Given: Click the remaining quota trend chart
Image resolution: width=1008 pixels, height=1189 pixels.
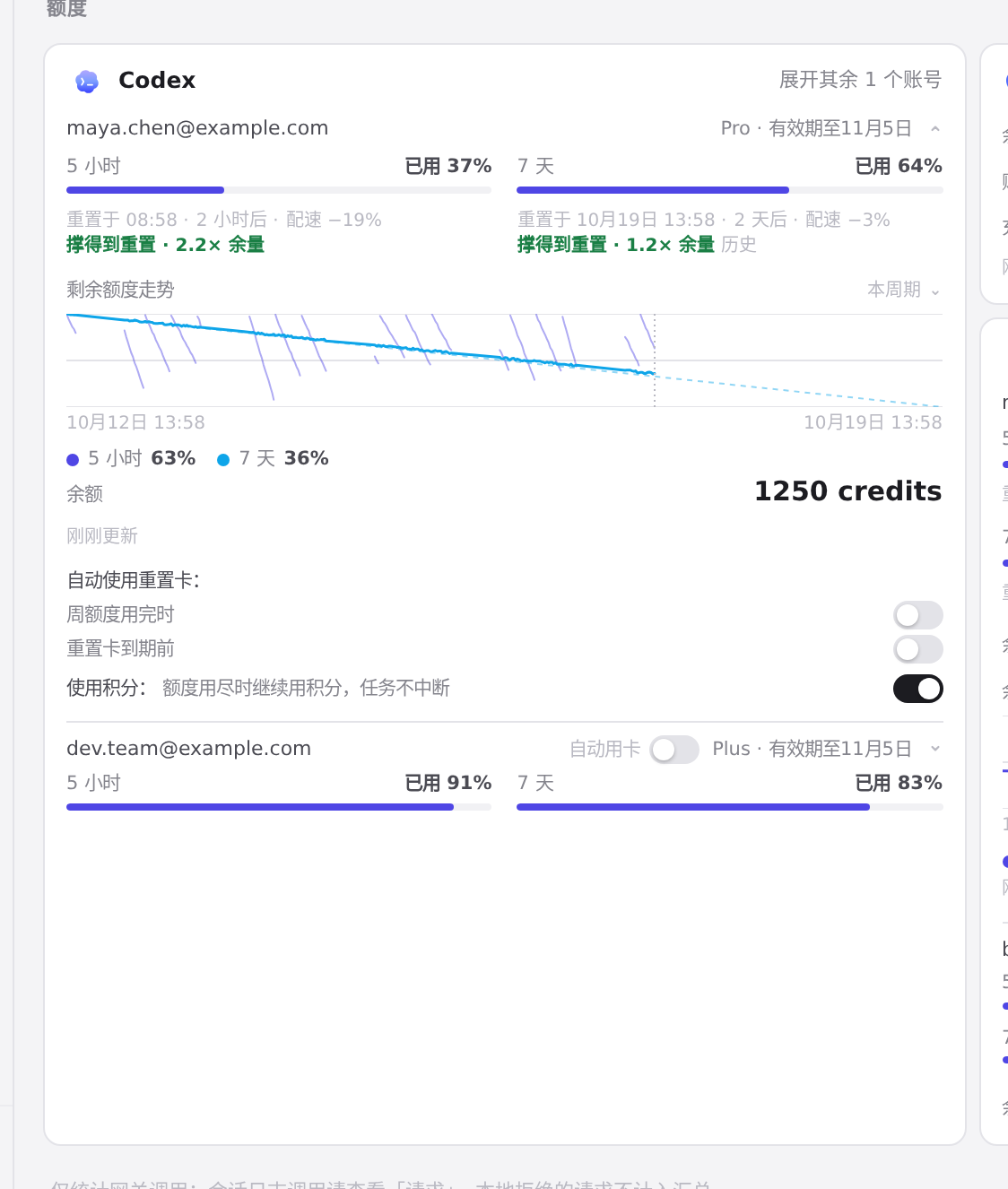Looking at the screenshot, I should click(504, 360).
